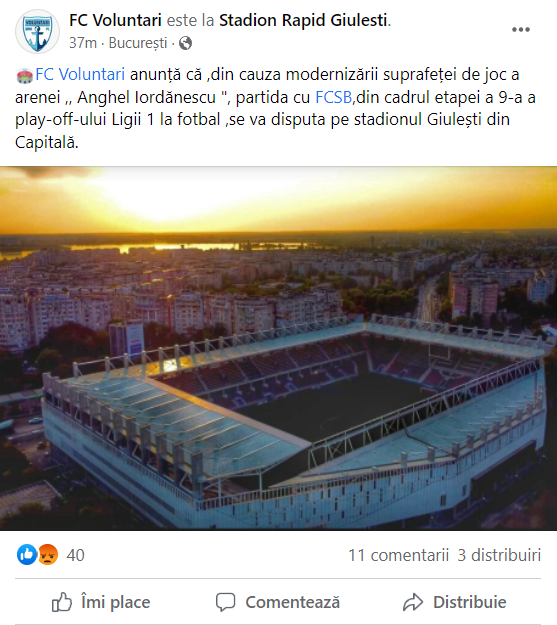Click the angry reaction icon

pyautogui.click(x=48, y=554)
